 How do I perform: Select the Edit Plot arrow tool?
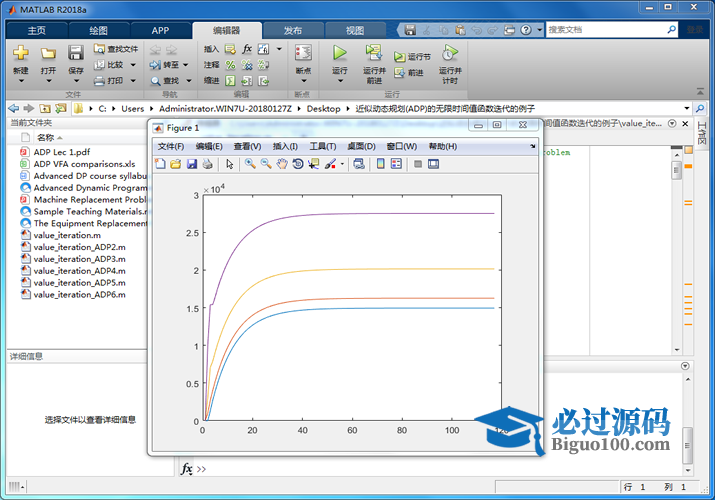[229, 164]
